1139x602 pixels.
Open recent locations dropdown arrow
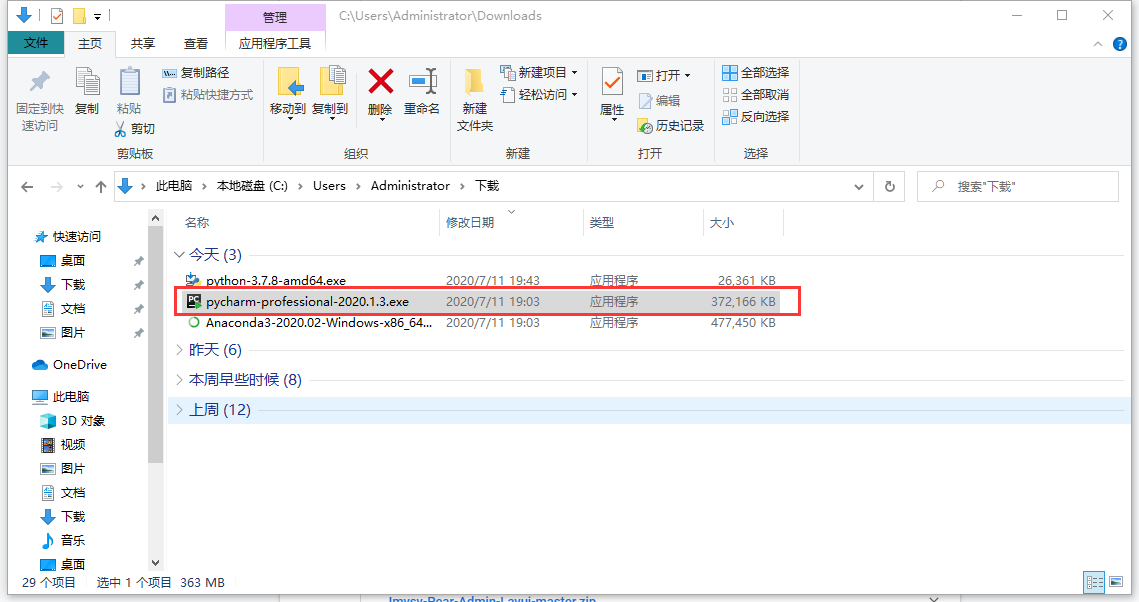coord(80,187)
